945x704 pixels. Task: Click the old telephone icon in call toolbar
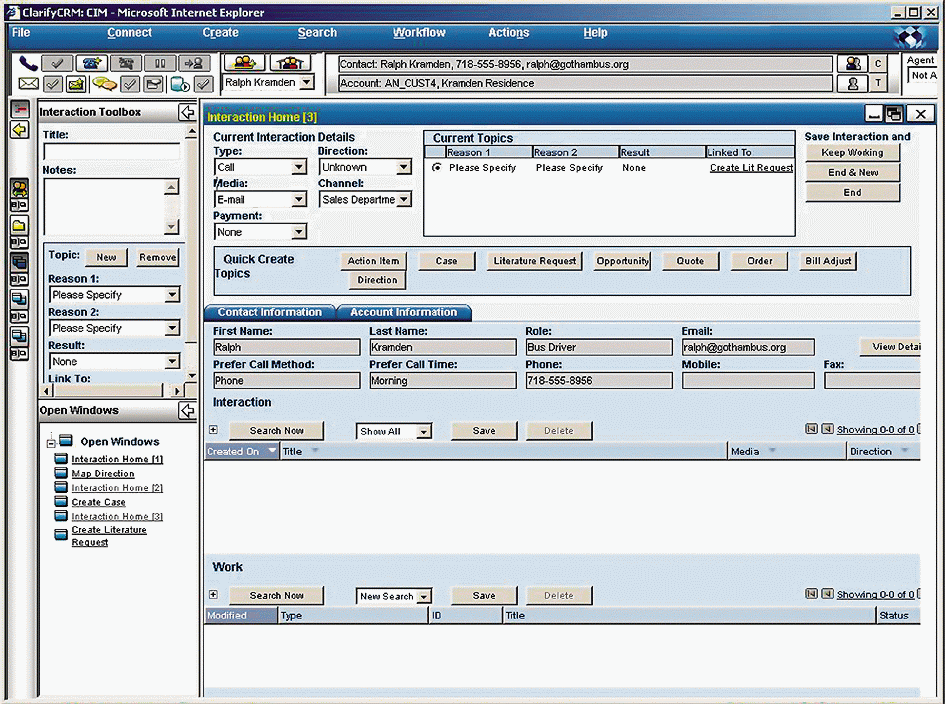tap(126, 63)
